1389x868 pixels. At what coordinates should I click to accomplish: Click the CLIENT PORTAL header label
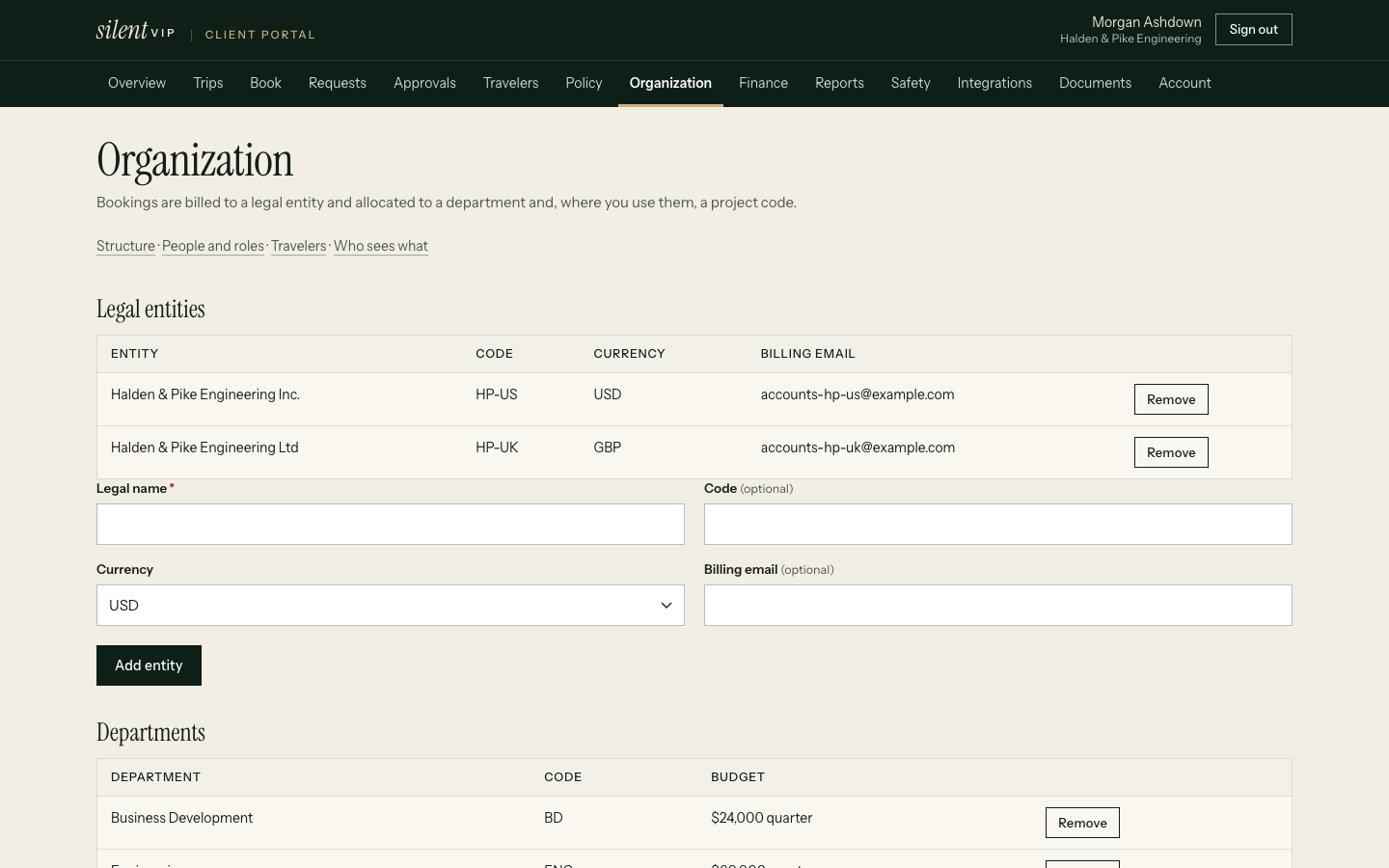coord(260,35)
